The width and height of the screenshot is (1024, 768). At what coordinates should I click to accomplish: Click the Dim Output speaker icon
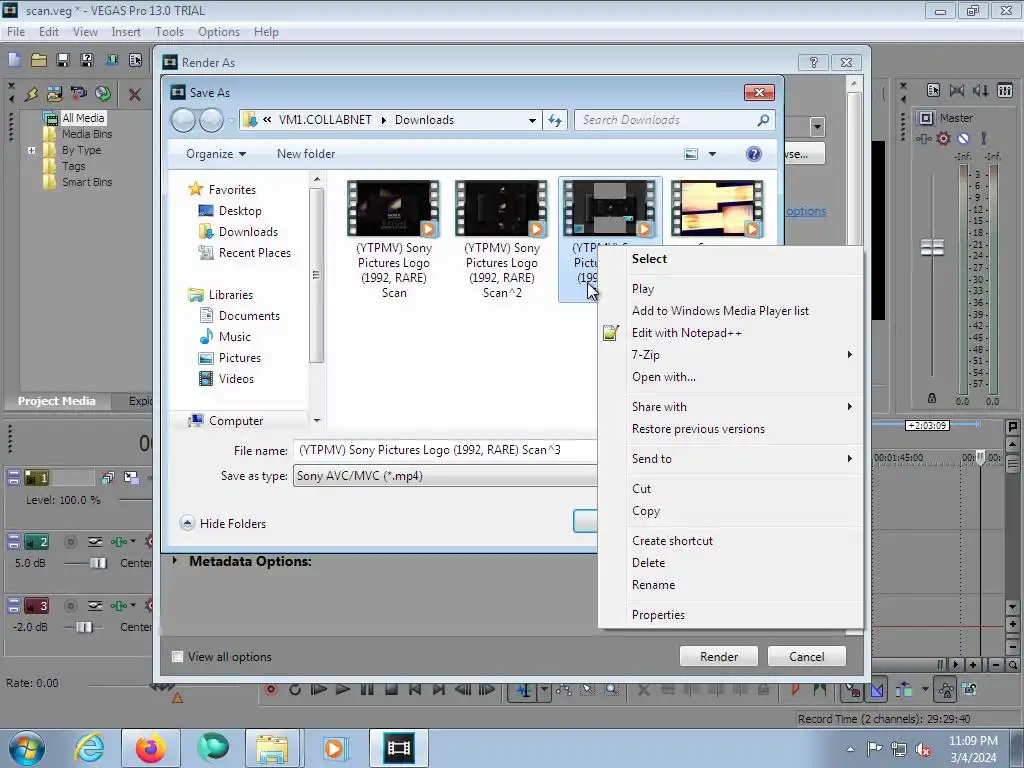(x=980, y=90)
